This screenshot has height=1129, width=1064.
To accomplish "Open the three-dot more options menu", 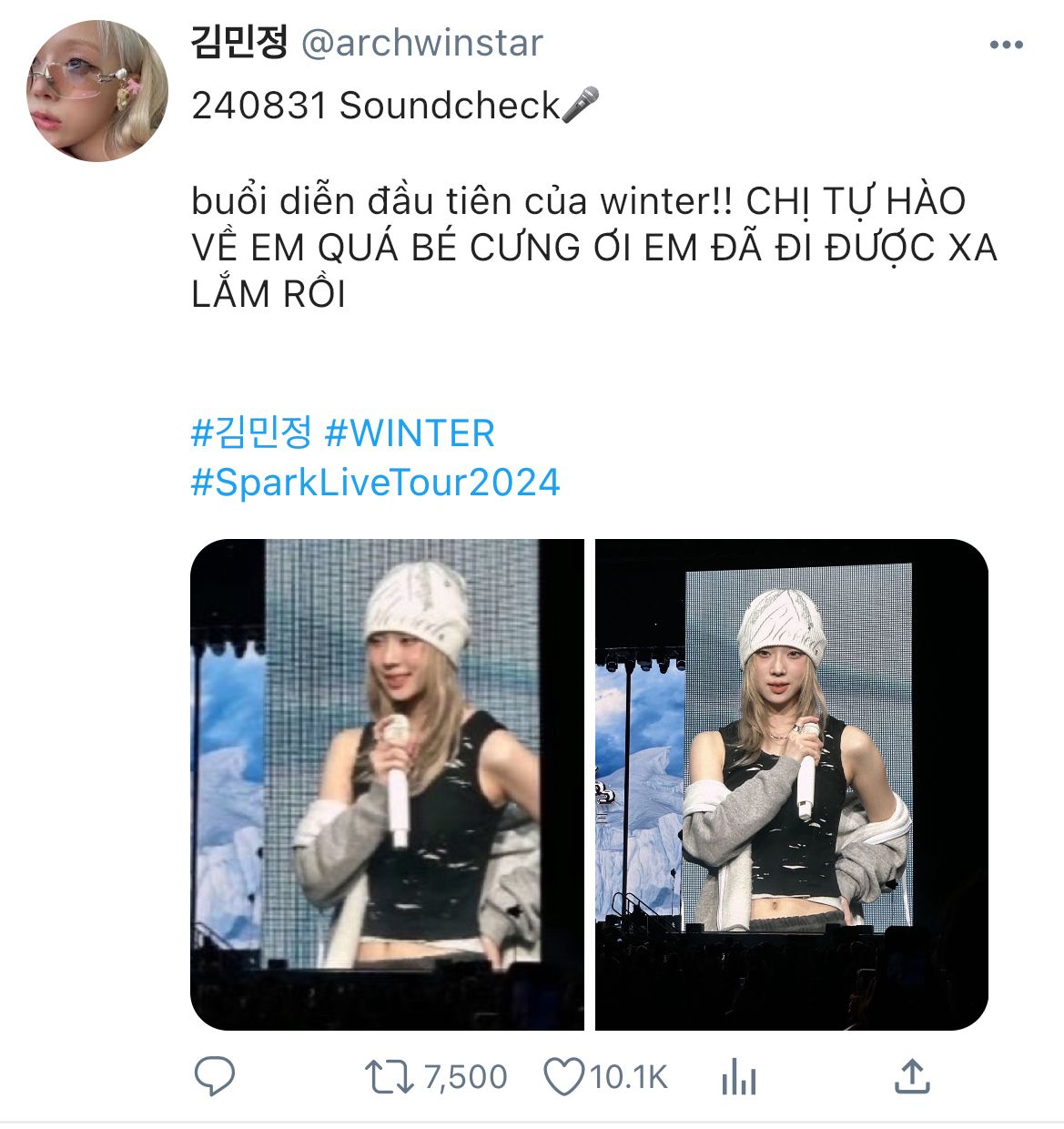I will pos(1006,45).
